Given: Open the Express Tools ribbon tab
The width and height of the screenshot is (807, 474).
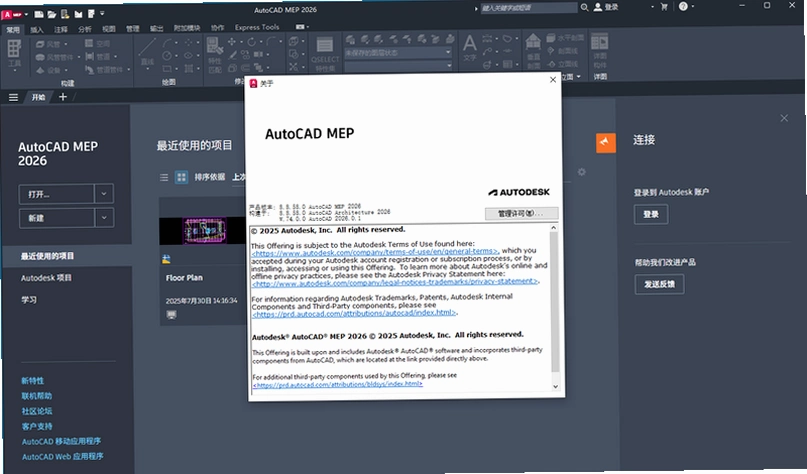Looking at the screenshot, I should click(x=257, y=27).
